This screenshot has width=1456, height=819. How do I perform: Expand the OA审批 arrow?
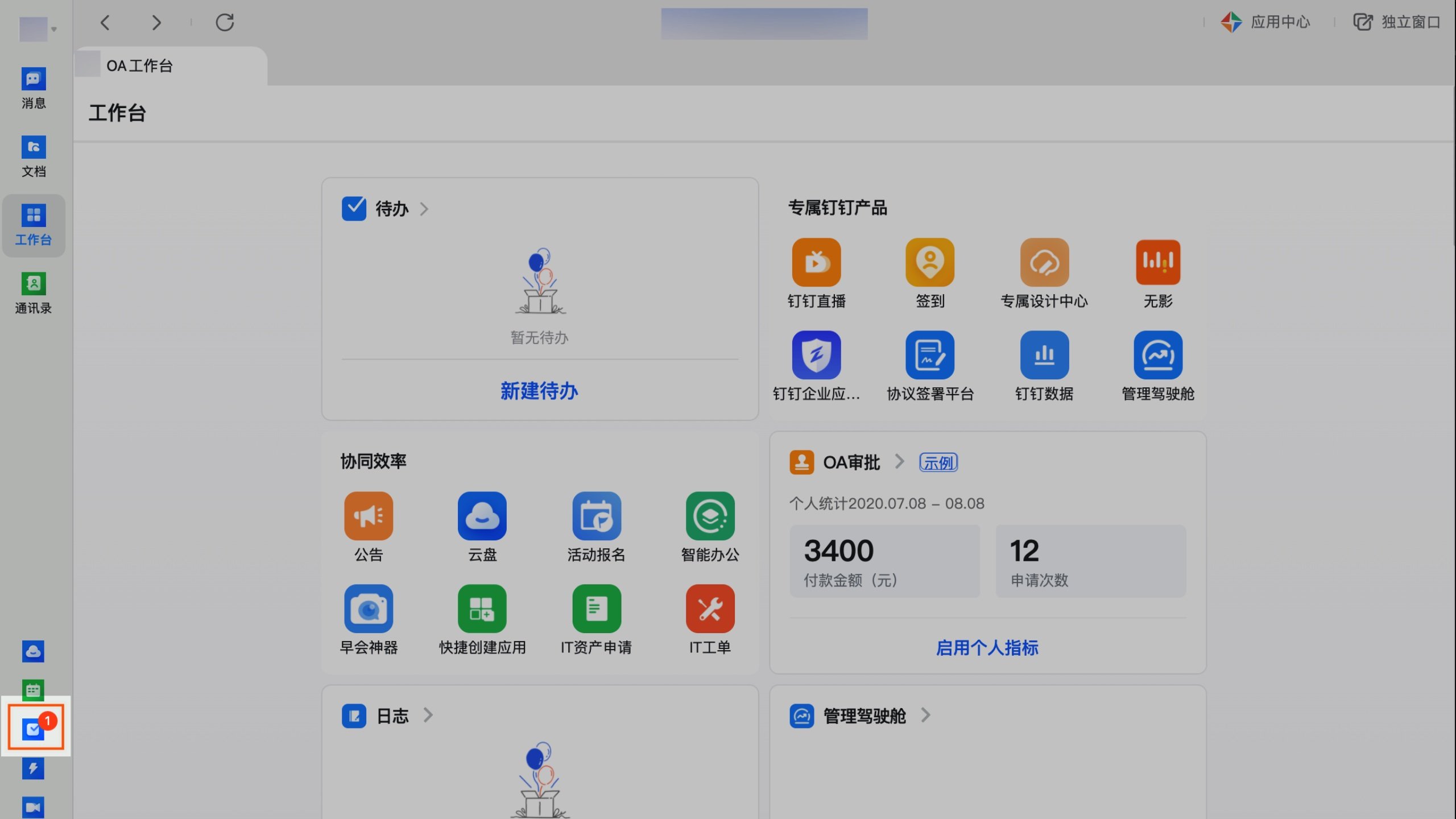pos(899,461)
